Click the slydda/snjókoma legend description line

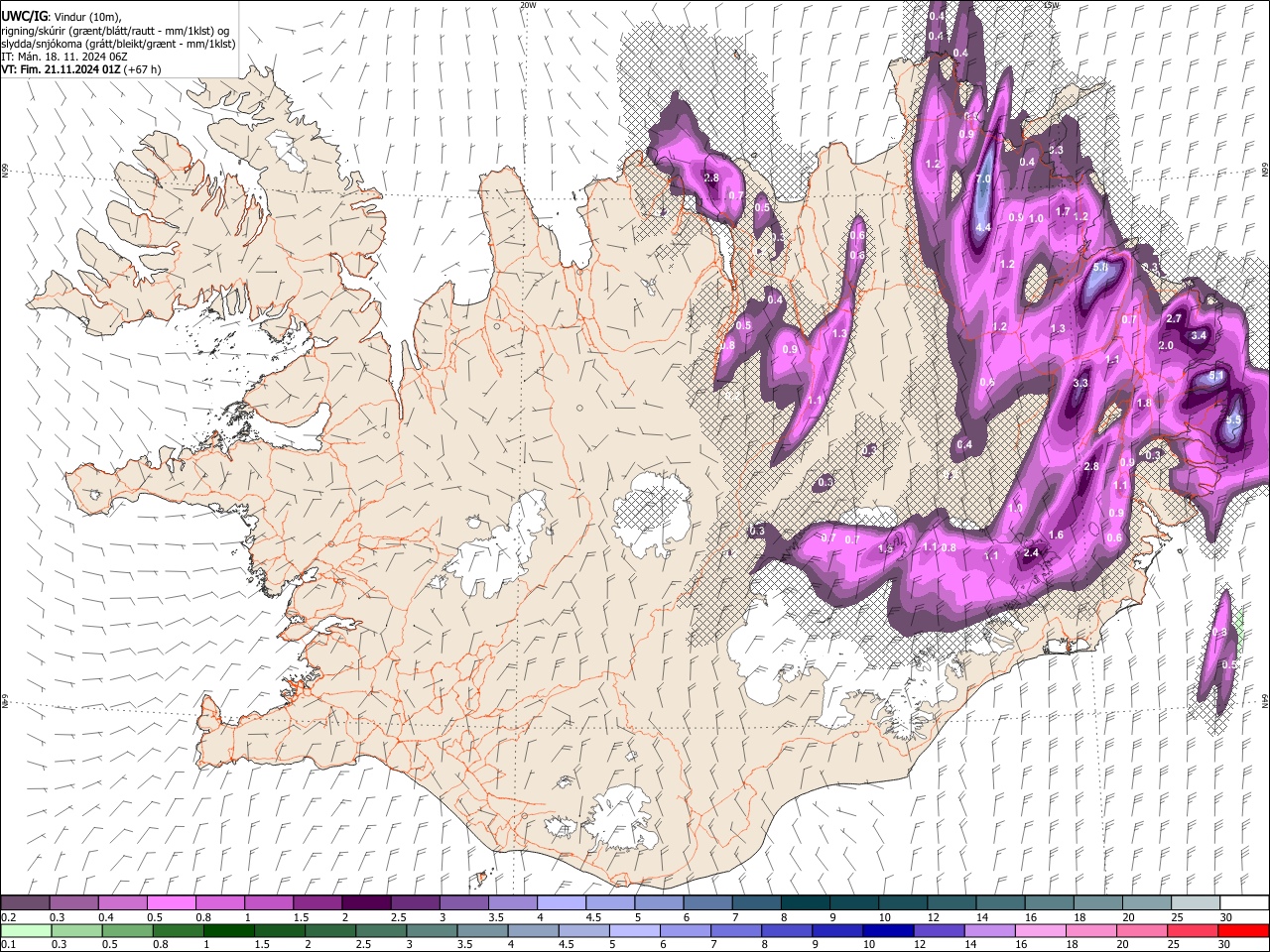(x=118, y=43)
